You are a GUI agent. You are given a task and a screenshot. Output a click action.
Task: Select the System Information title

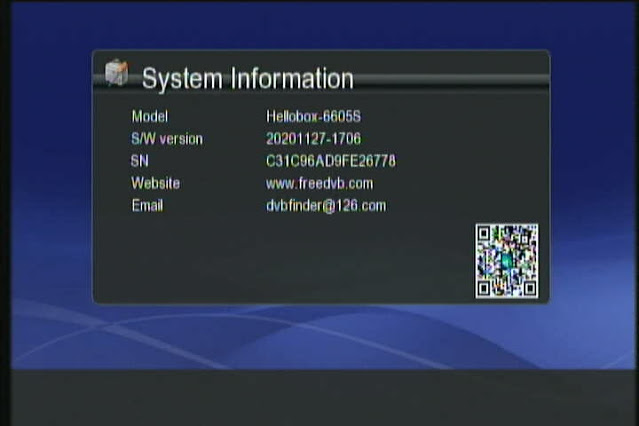[x=248, y=79]
